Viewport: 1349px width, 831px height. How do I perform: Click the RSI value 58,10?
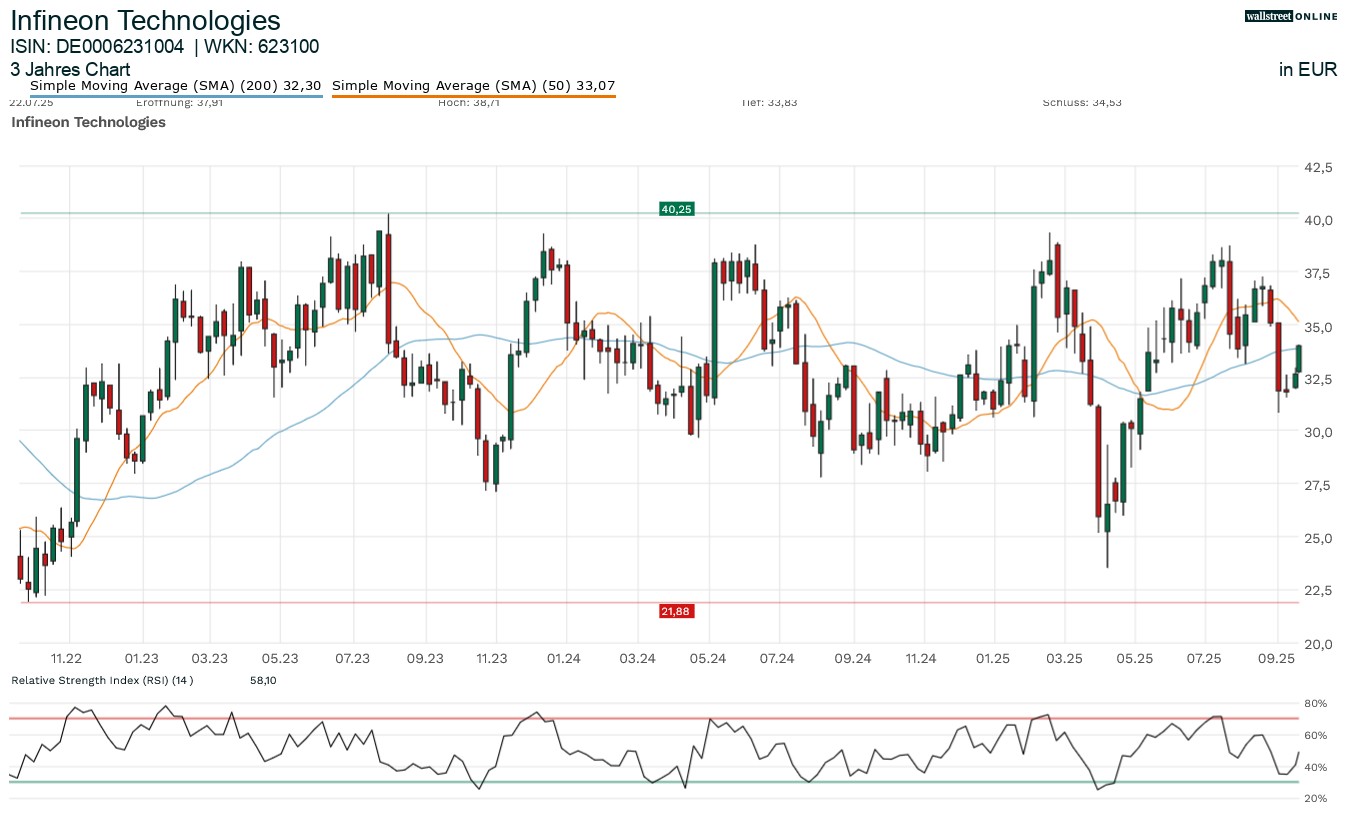point(263,680)
